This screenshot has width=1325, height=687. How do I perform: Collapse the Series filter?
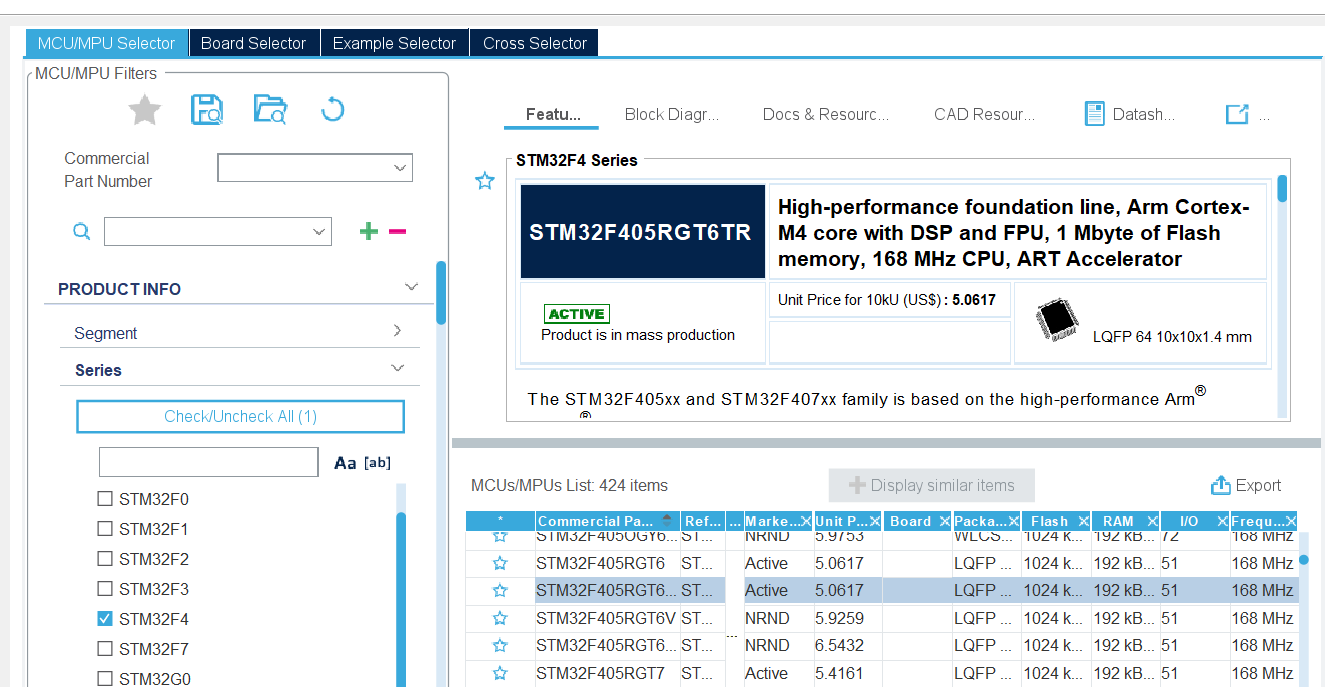(397, 368)
